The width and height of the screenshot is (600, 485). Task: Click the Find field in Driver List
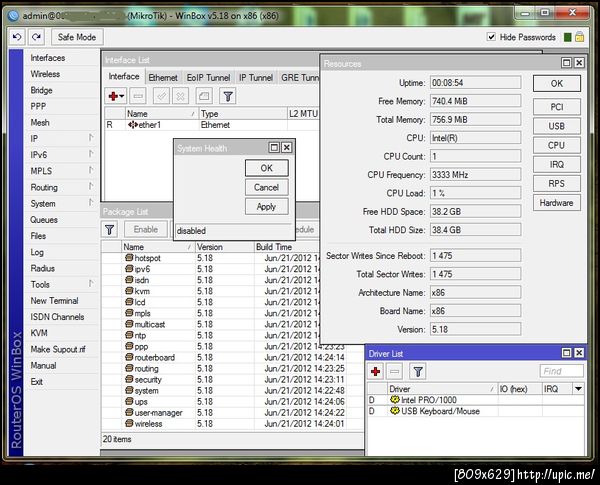tap(561, 371)
